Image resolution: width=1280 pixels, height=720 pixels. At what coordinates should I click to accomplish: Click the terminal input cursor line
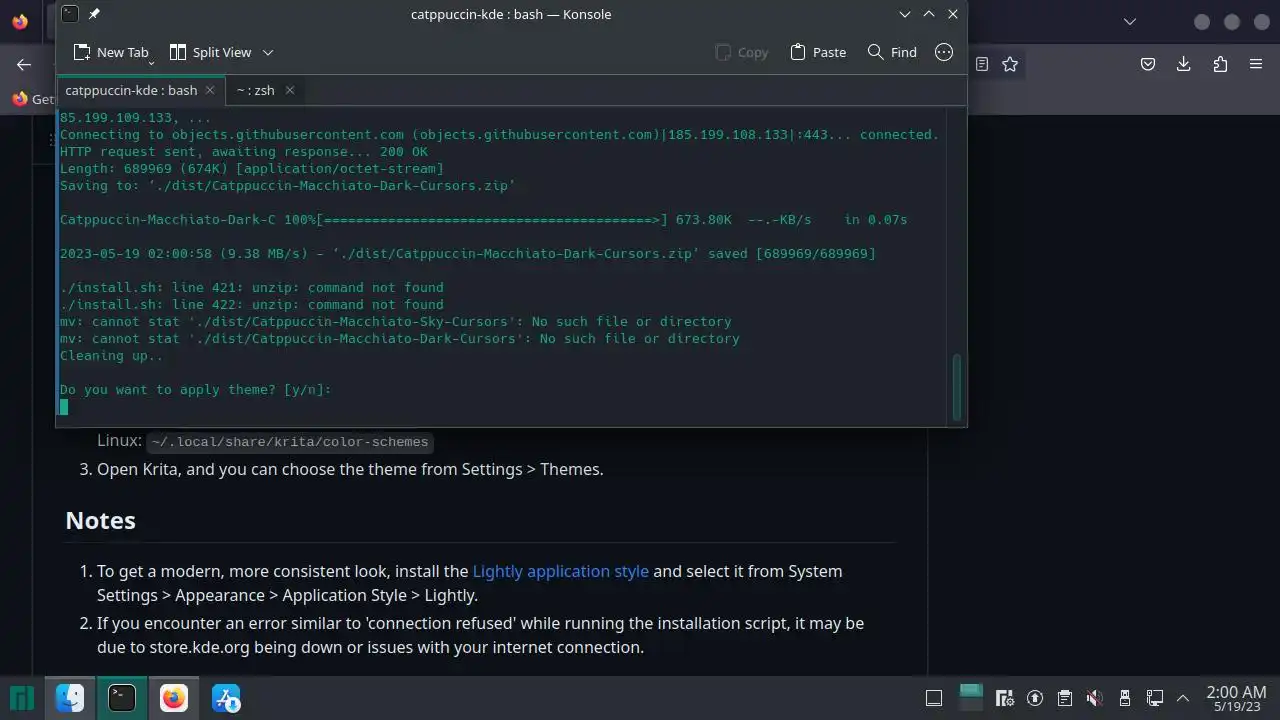point(64,406)
